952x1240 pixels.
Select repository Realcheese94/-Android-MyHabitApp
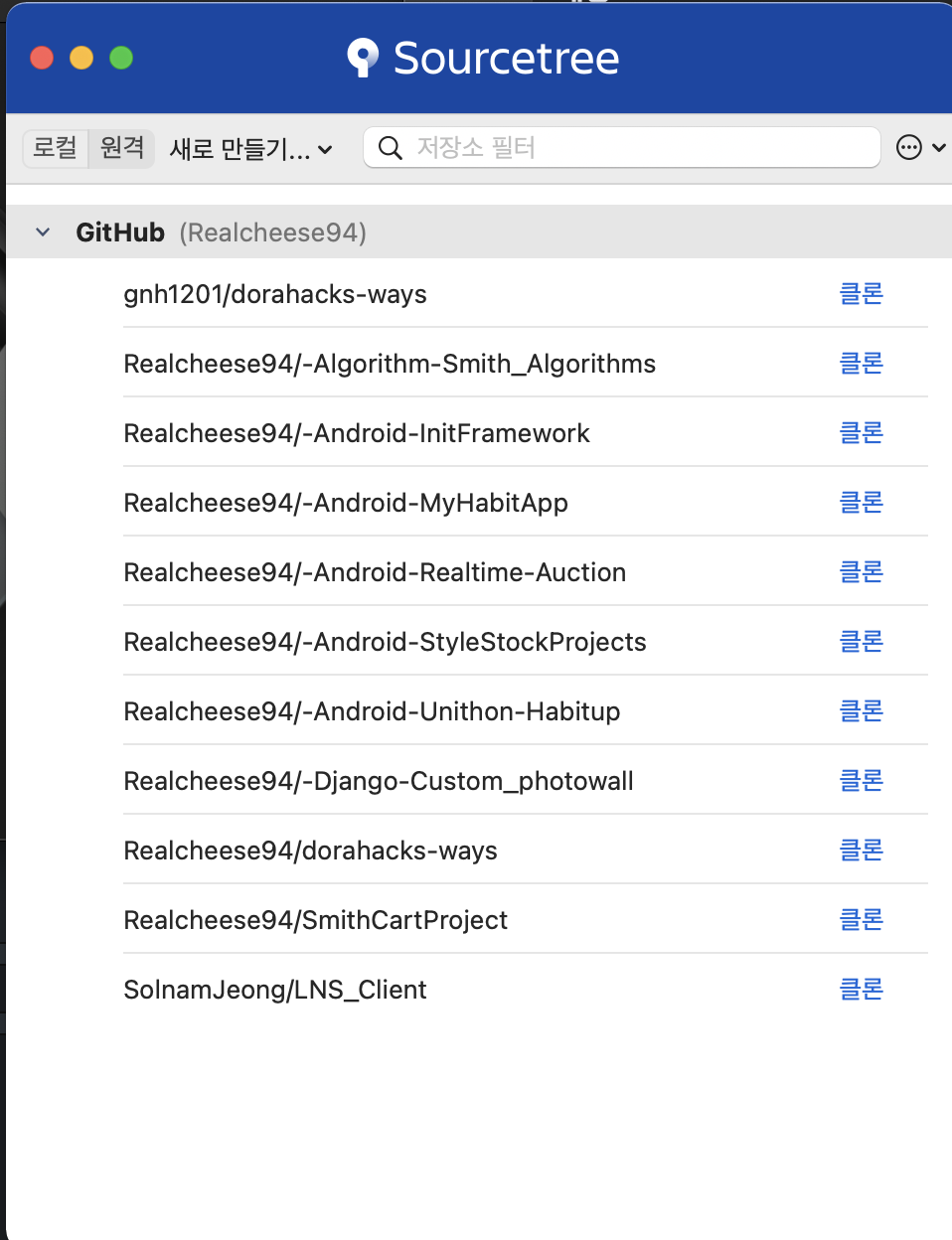tap(346, 504)
